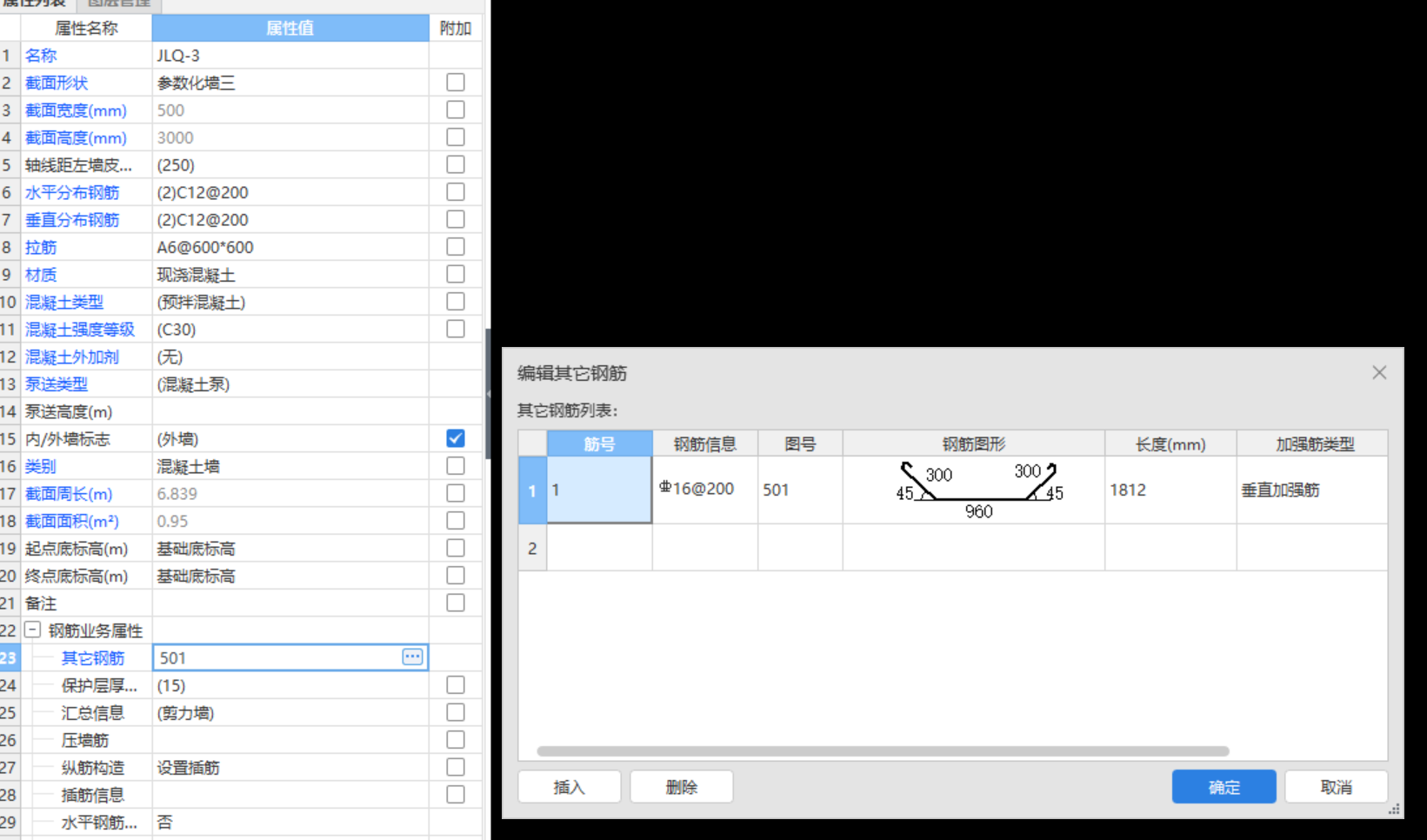
Task: Click the 混凝土强度等级 property name
Action: (80, 329)
